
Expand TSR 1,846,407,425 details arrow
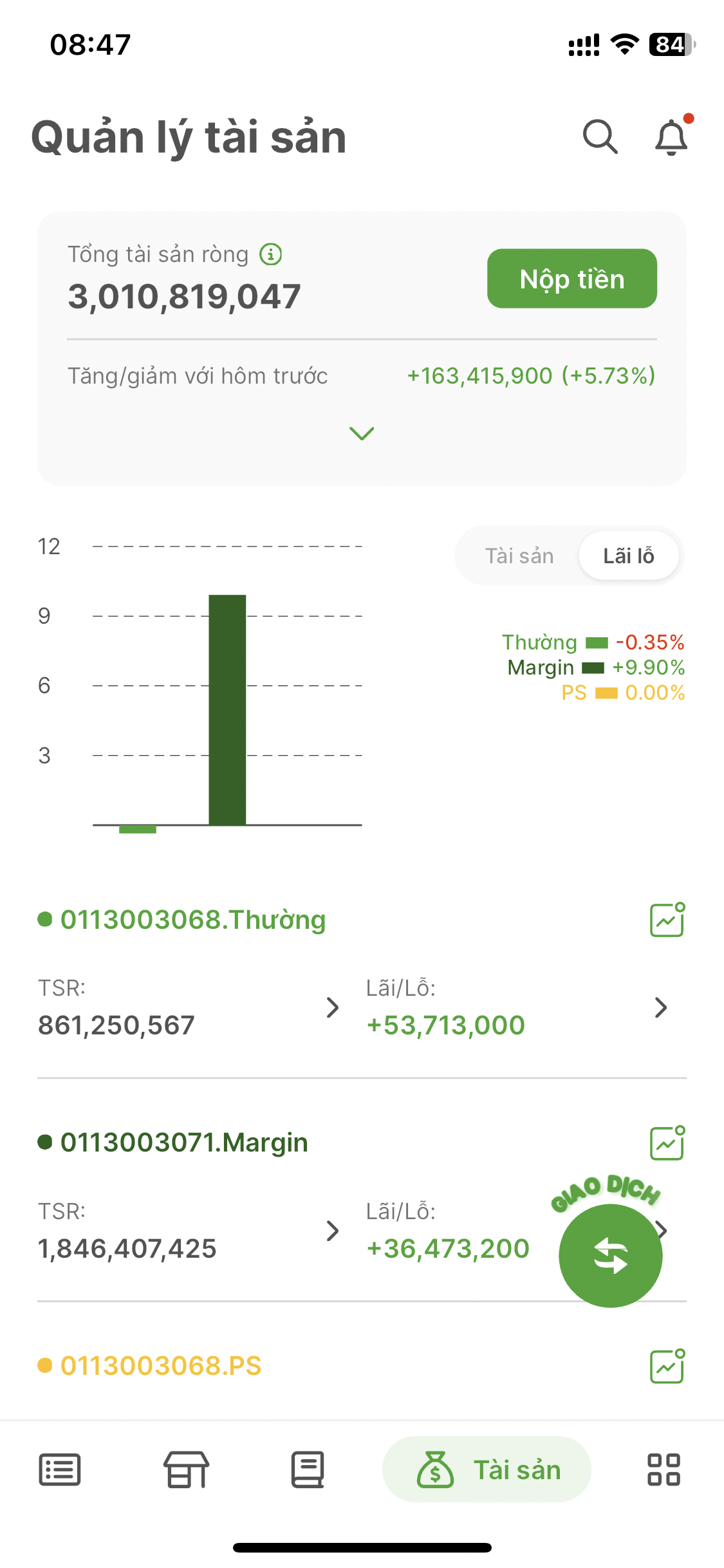(332, 1231)
